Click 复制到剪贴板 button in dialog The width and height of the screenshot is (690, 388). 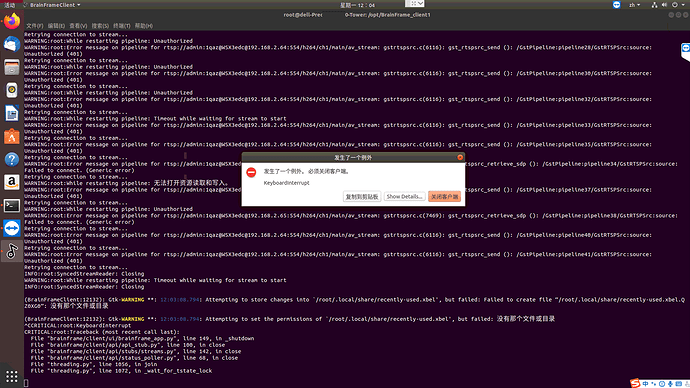point(362,197)
